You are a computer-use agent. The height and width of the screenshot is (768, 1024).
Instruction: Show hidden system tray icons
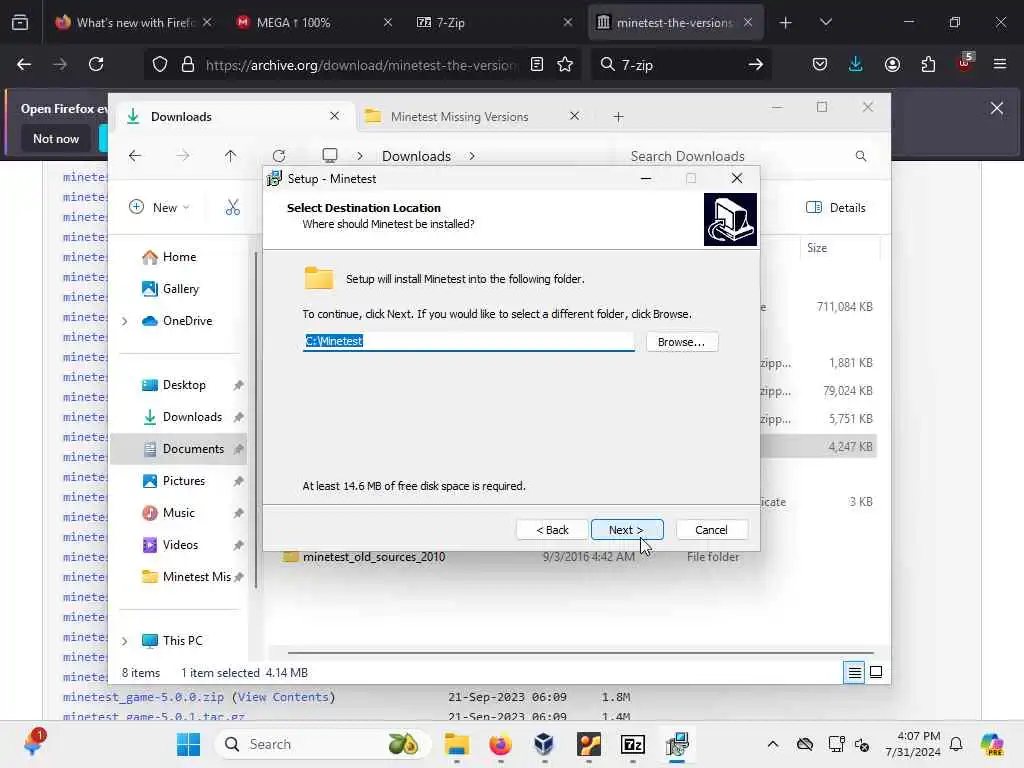coord(773,744)
